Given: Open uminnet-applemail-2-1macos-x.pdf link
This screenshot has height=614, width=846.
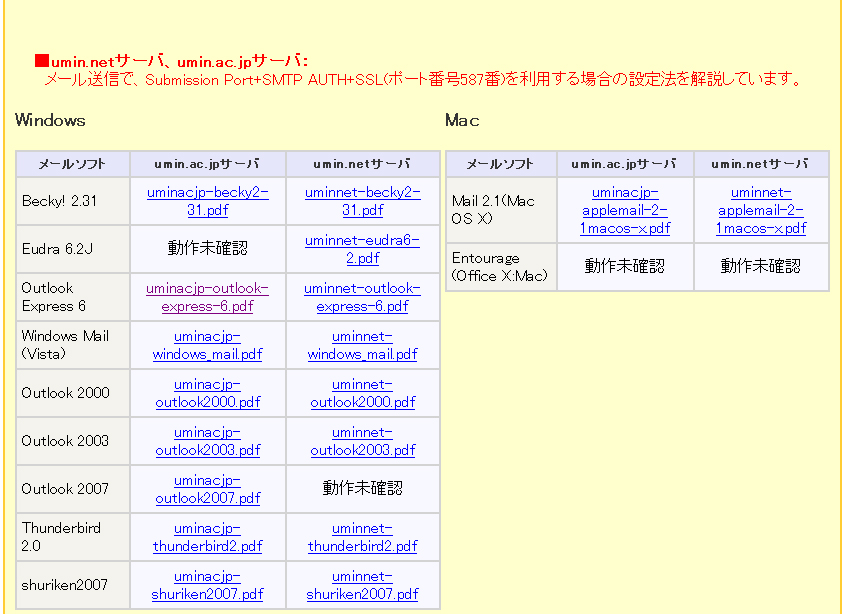Looking at the screenshot, I should (761, 210).
